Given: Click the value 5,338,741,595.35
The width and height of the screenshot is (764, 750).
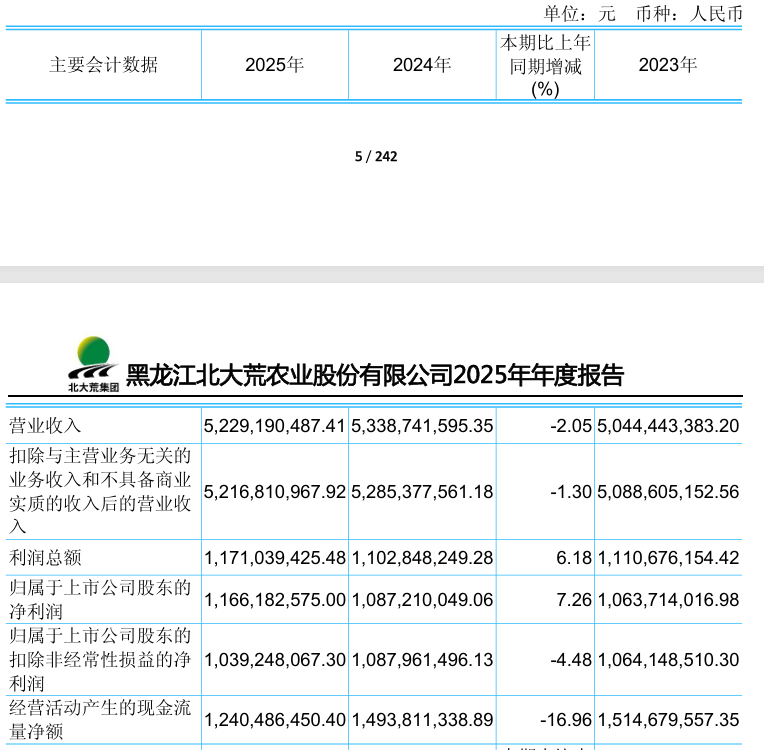Looking at the screenshot, I should (422, 426).
